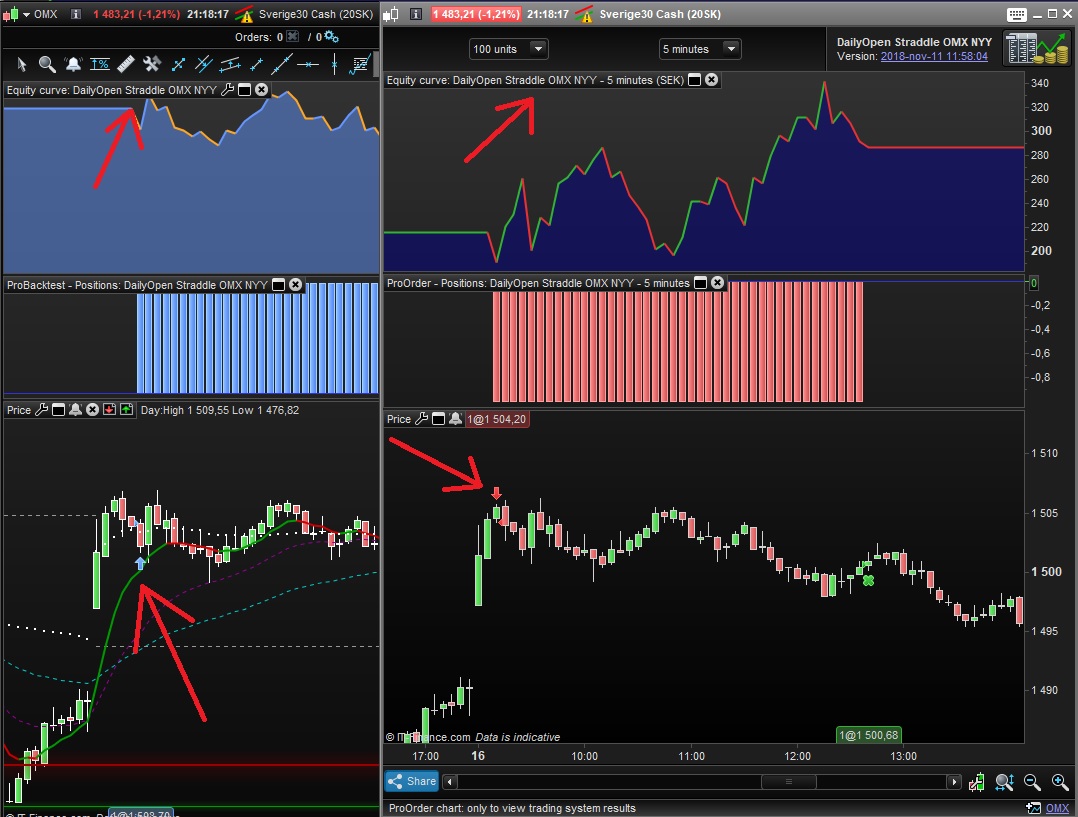Viewport: 1078px width, 817px height.
Task: Maximize the left Price panel
Action: [x=58, y=410]
